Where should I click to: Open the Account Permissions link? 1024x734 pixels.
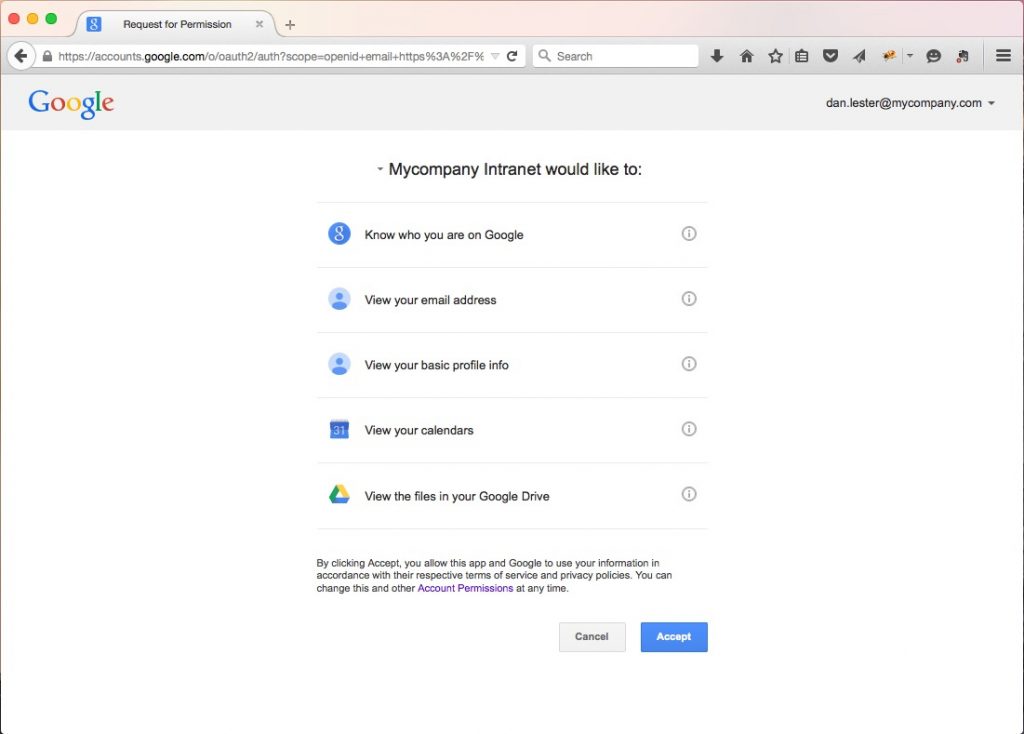pyautogui.click(x=465, y=588)
